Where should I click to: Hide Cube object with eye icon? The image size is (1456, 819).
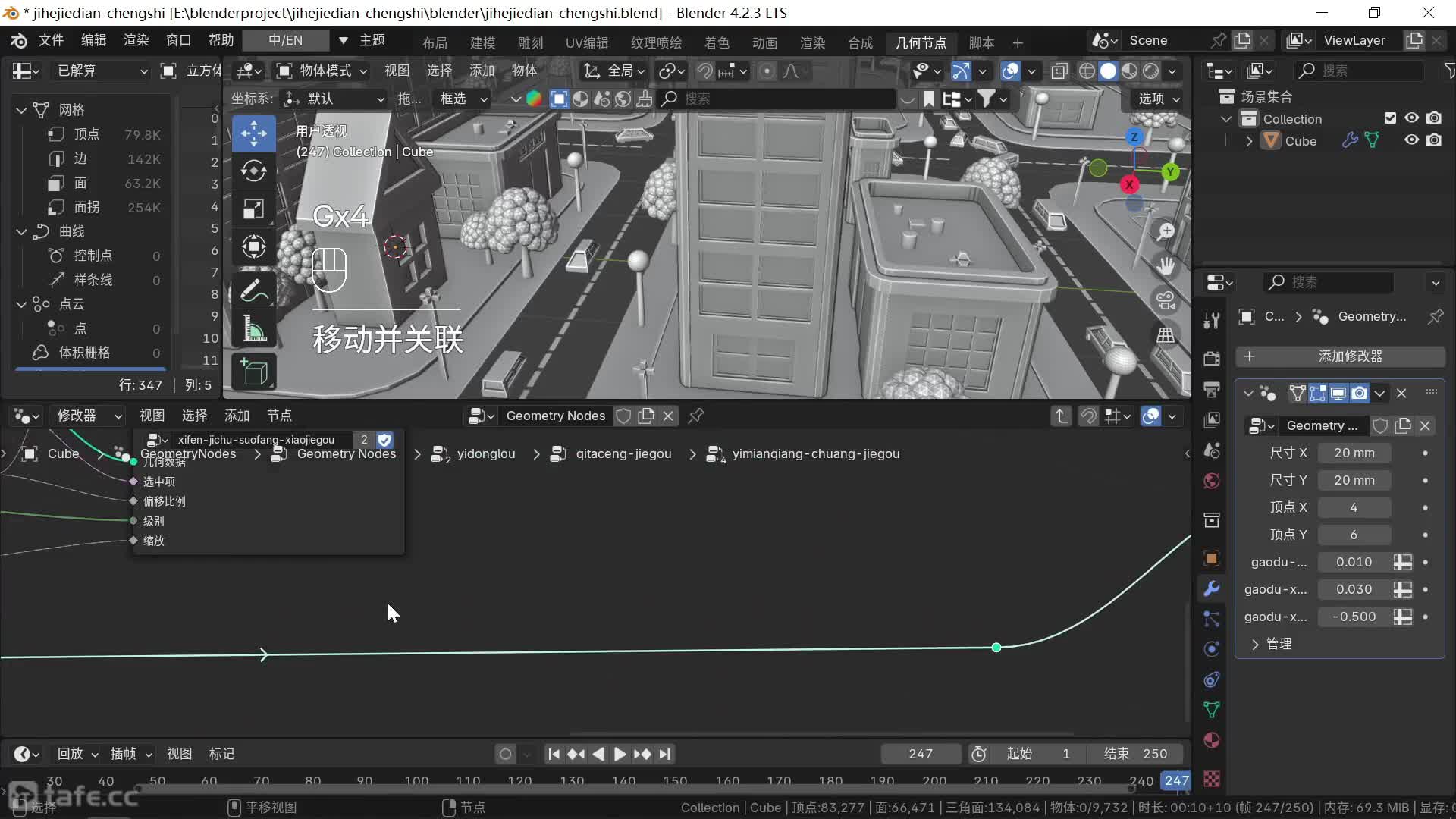pos(1411,140)
